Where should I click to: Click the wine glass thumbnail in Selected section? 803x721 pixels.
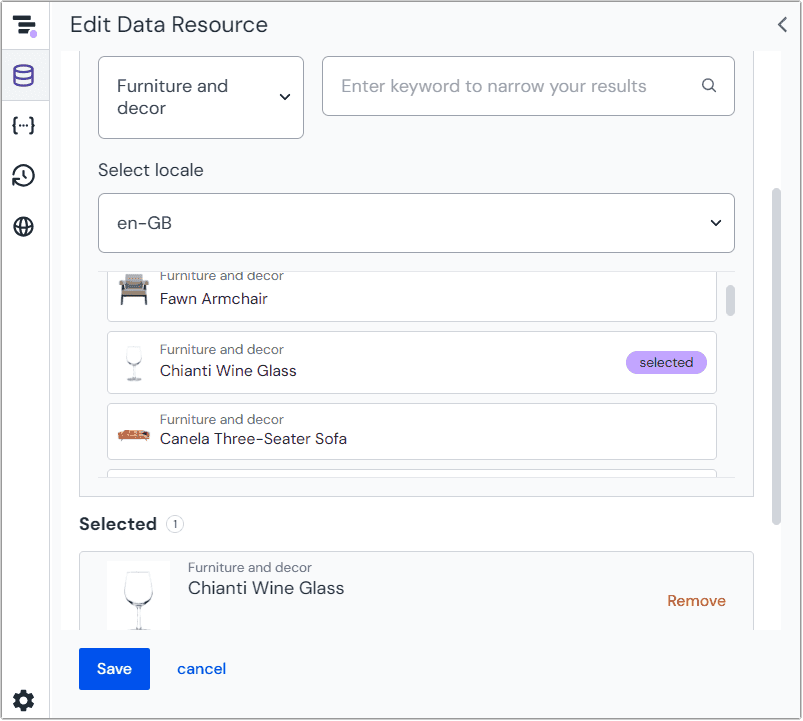click(138, 596)
